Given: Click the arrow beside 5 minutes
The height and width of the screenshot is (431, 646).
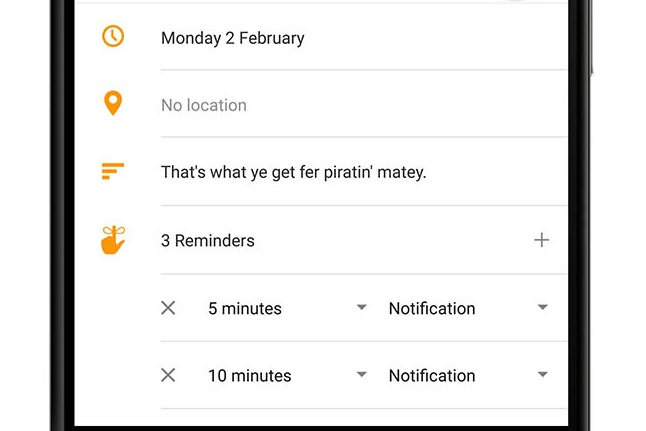Looking at the screenshot, I should 361,307.
